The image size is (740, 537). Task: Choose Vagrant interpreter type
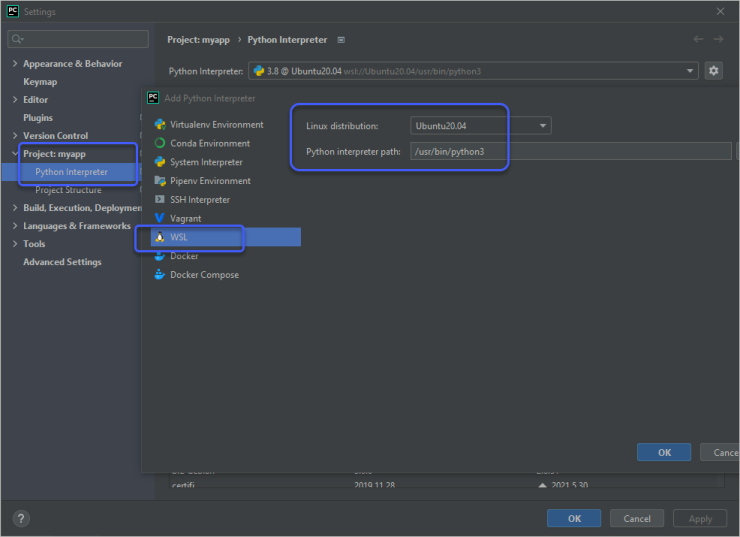(x=185, y=218)
